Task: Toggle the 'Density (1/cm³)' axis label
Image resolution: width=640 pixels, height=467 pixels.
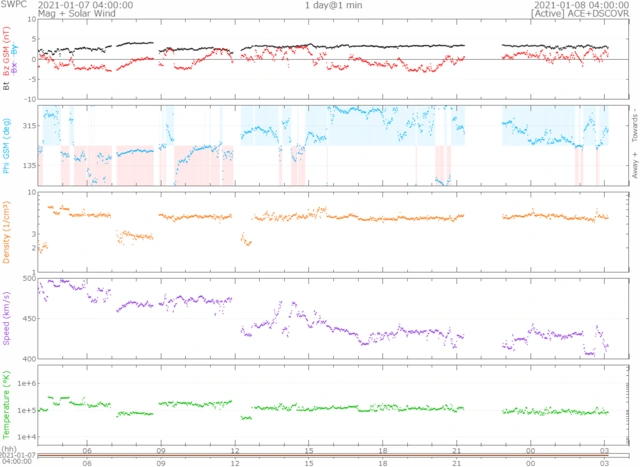Action: tap(6, 232)
